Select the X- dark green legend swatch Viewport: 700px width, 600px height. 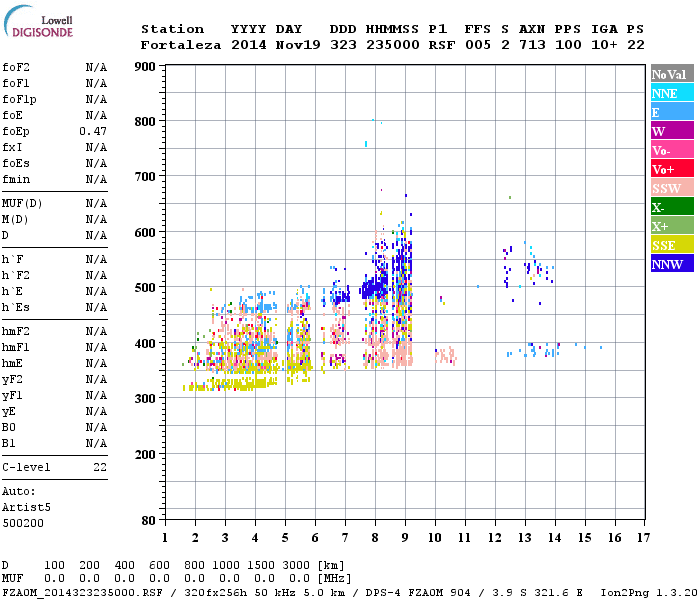[x=672, y=207]
